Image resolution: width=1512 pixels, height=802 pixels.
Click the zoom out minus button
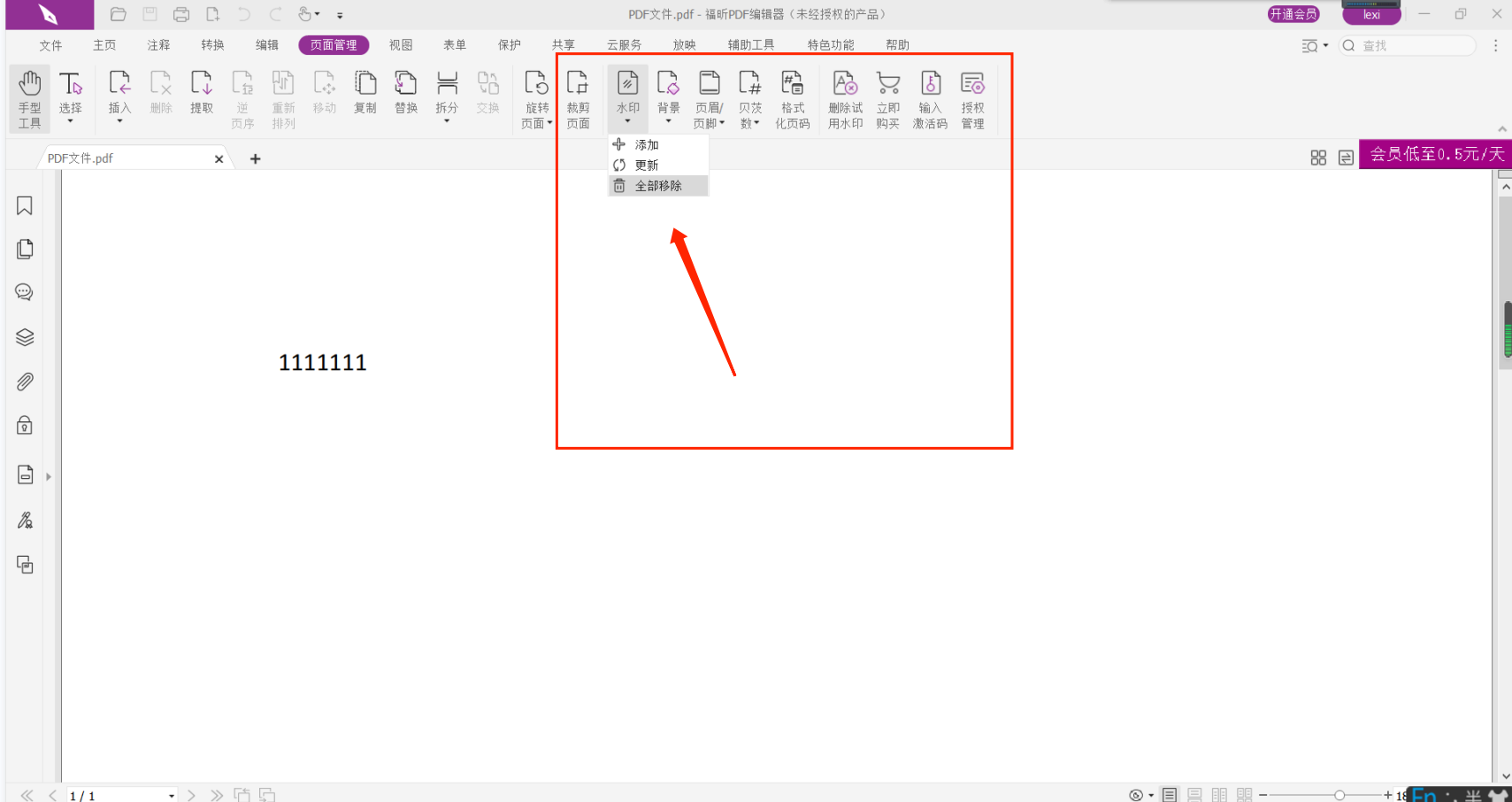(1263, 795)
